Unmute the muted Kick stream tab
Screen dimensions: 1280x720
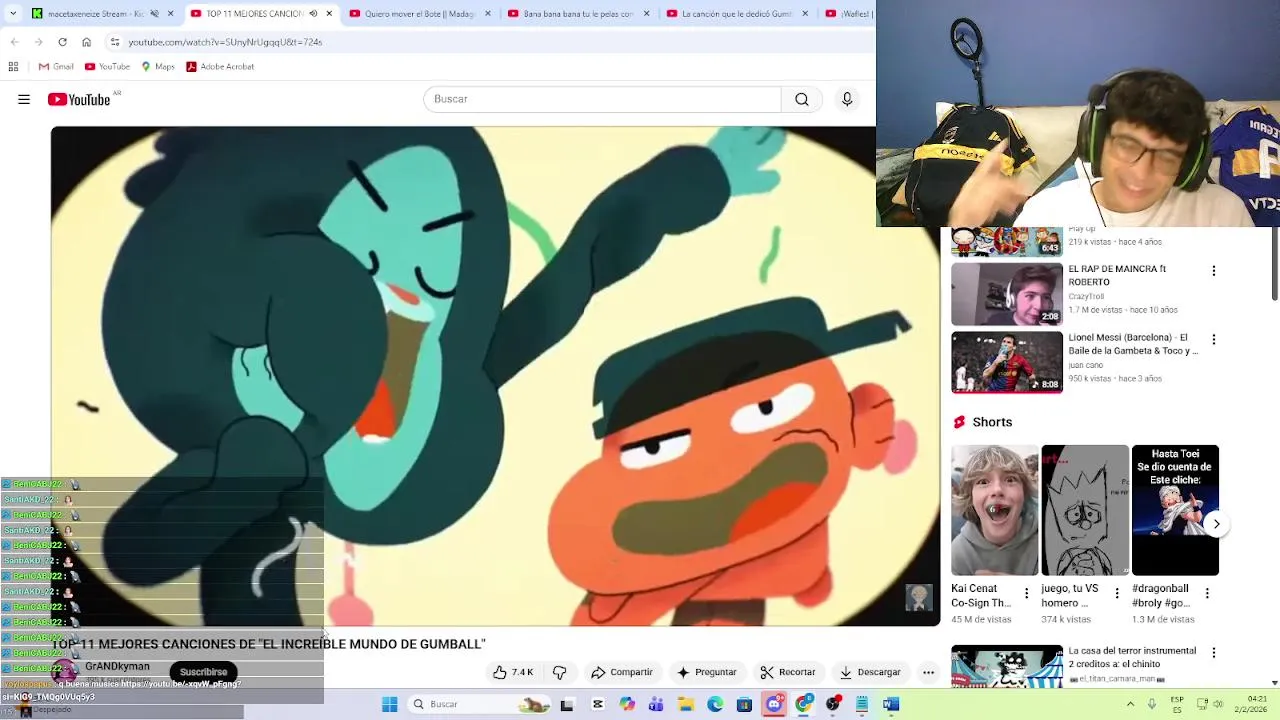154,14
